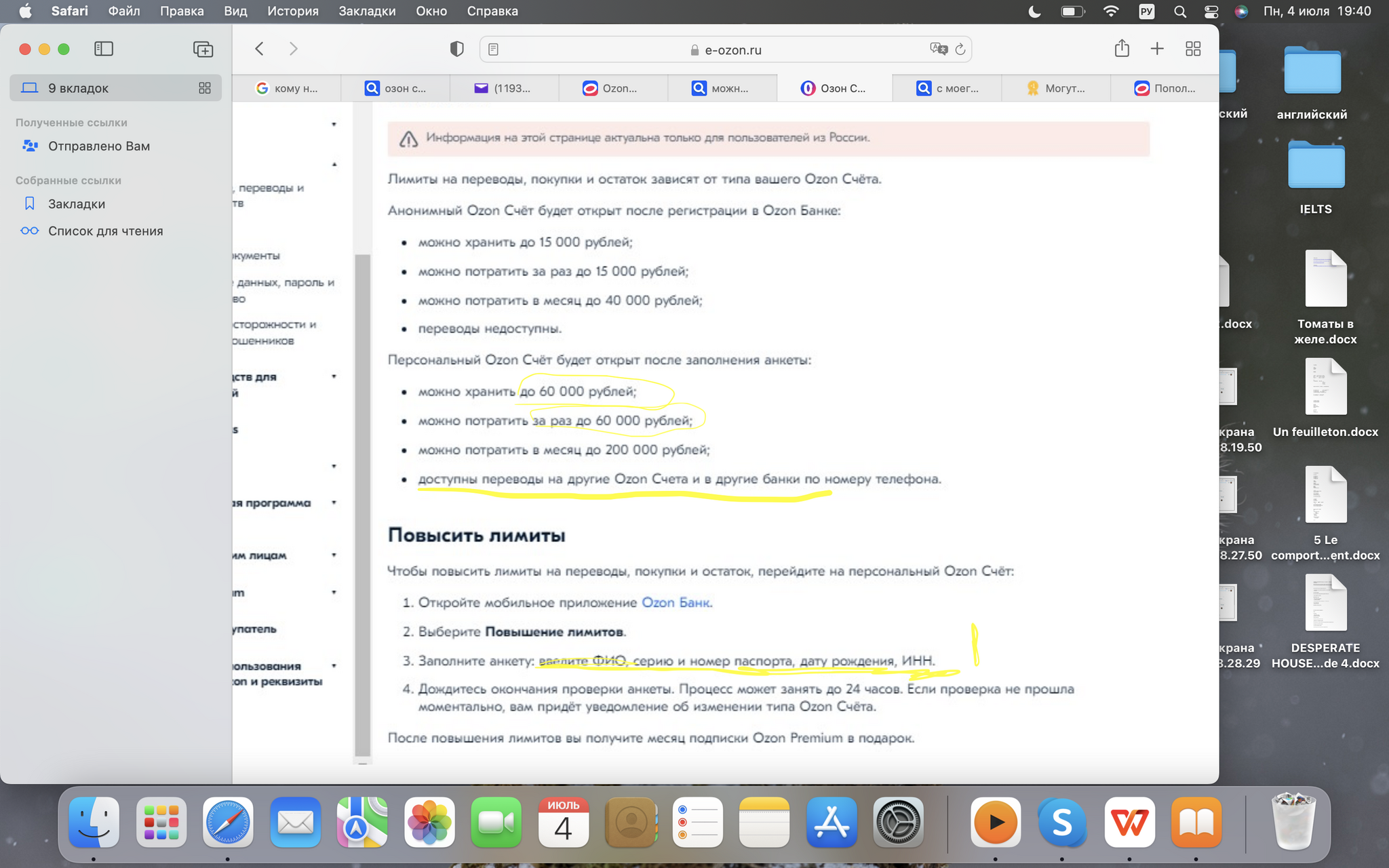Screen dimensions: 1389x868
Task: Expand the ...пользования section arrow
Action: point(334,666)
